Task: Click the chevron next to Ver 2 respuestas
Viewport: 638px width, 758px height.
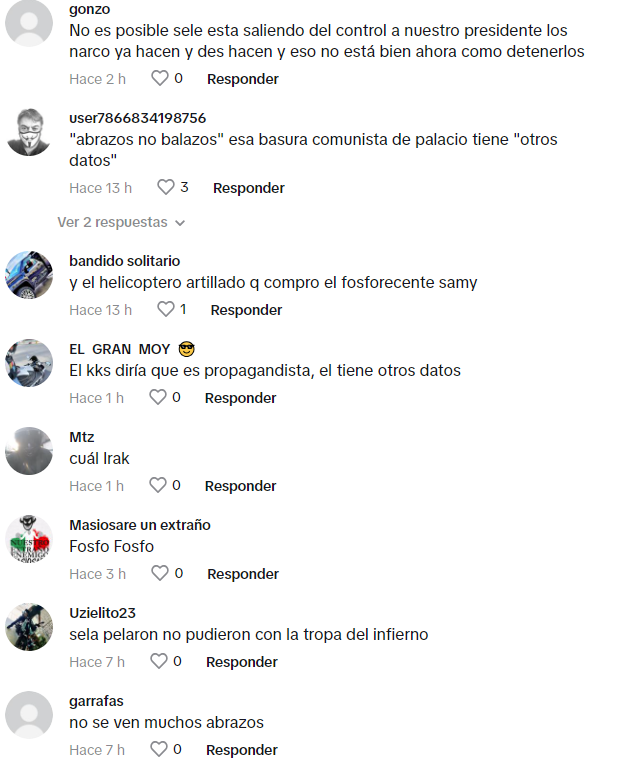Action: (x=180, y=223)
